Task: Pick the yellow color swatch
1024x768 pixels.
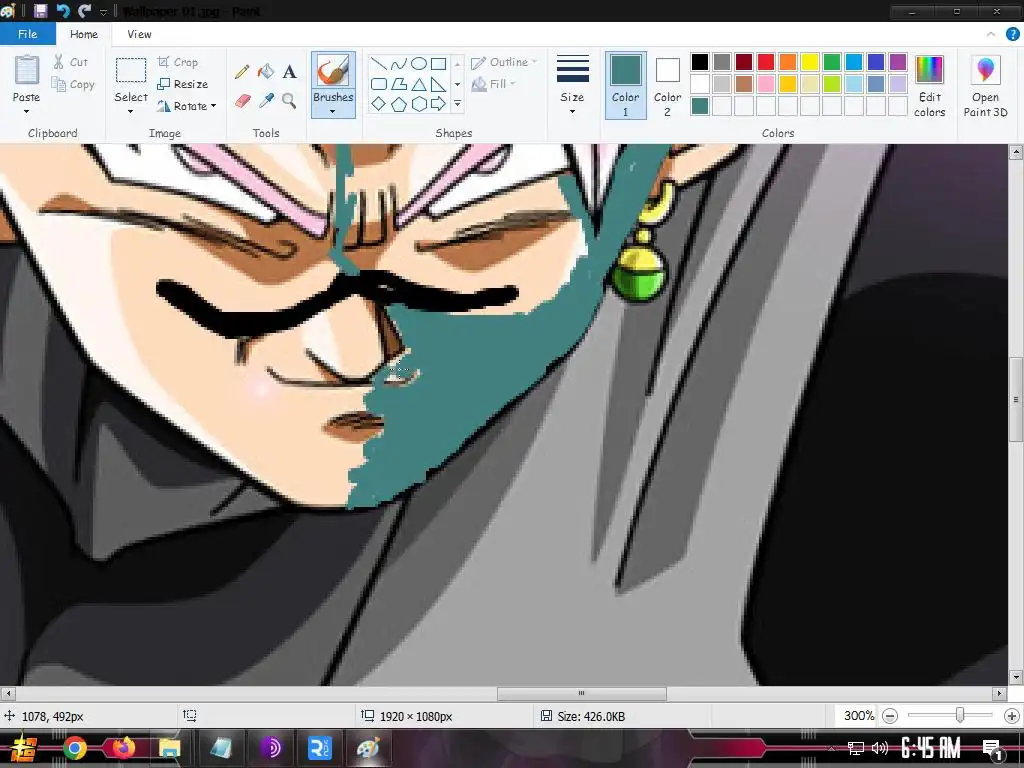Action: click(x=810, y=62)
